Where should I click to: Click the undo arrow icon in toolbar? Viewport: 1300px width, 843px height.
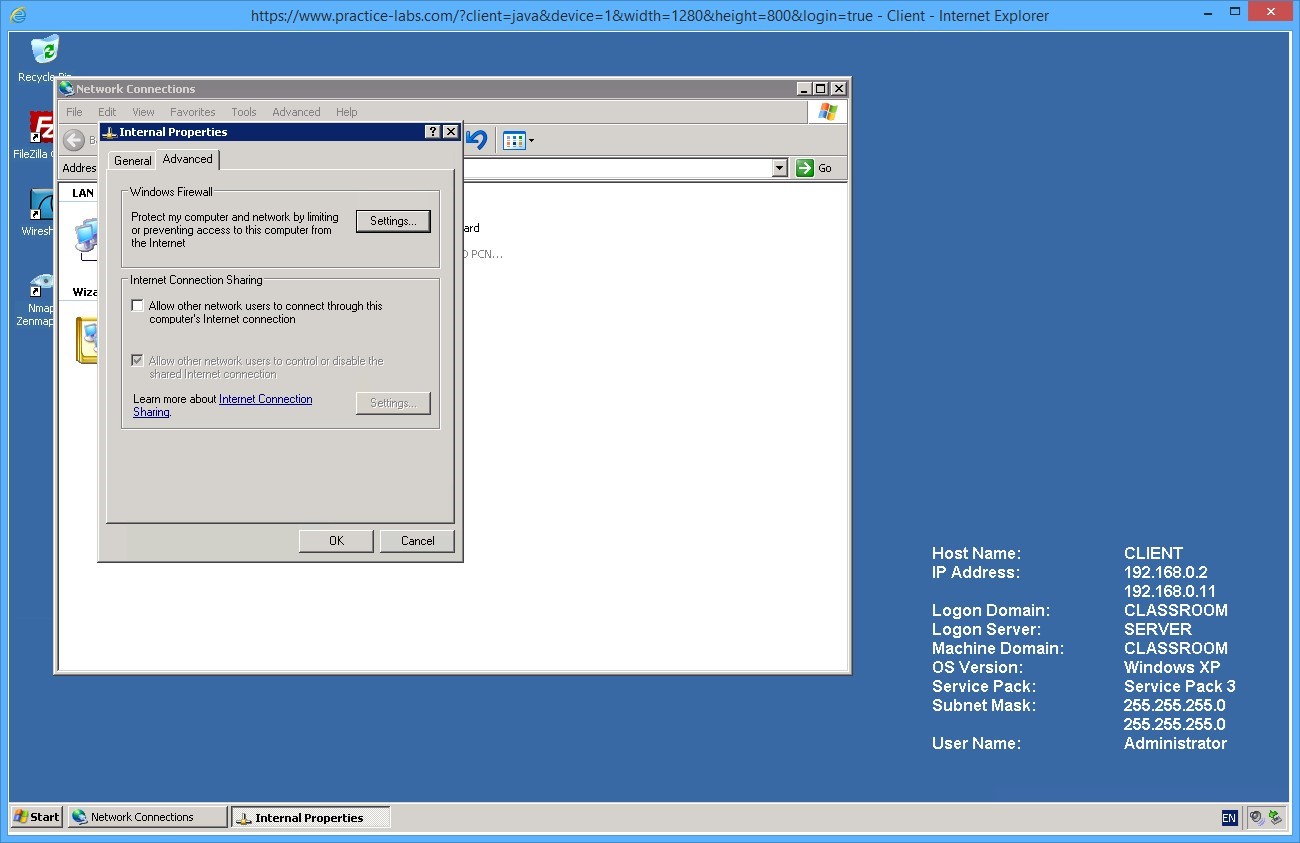tap(477, 140)
